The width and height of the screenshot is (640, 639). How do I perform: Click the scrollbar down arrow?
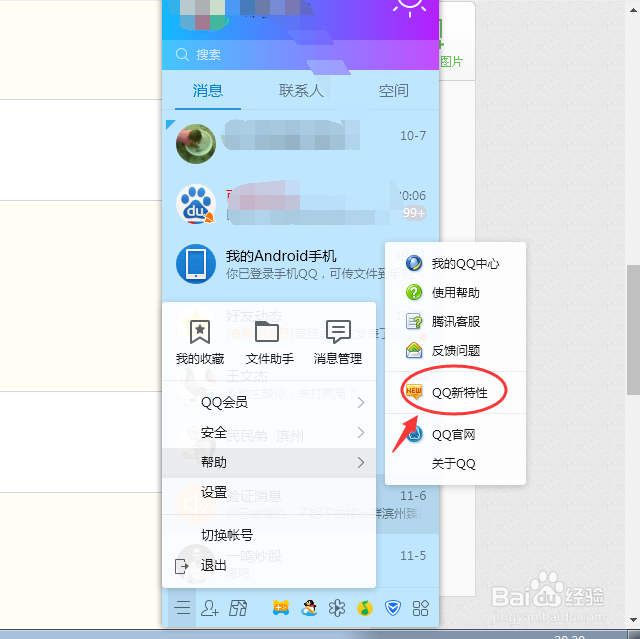(x=633, y=619)
